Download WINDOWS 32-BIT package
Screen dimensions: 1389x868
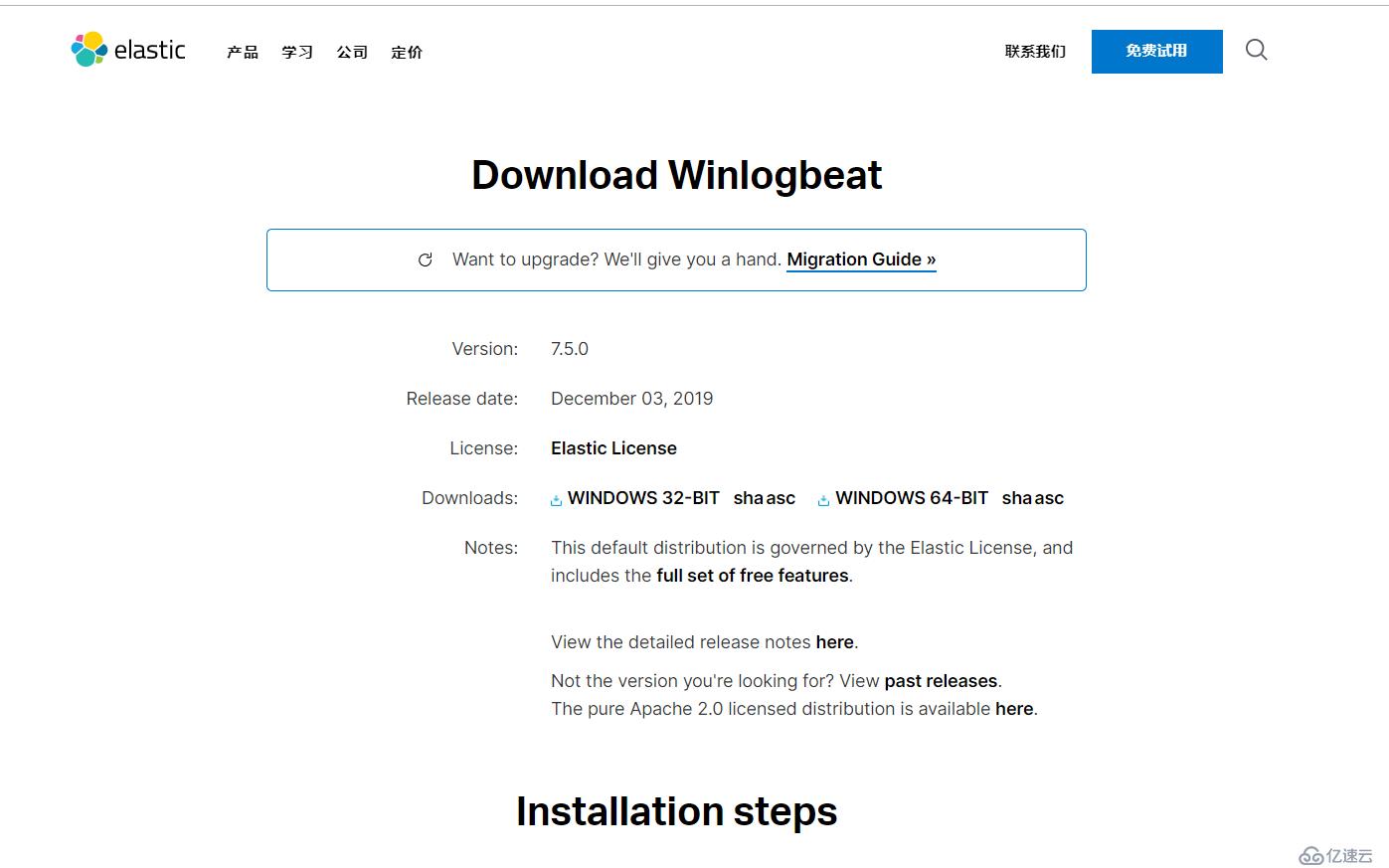(x=643, y=498)
